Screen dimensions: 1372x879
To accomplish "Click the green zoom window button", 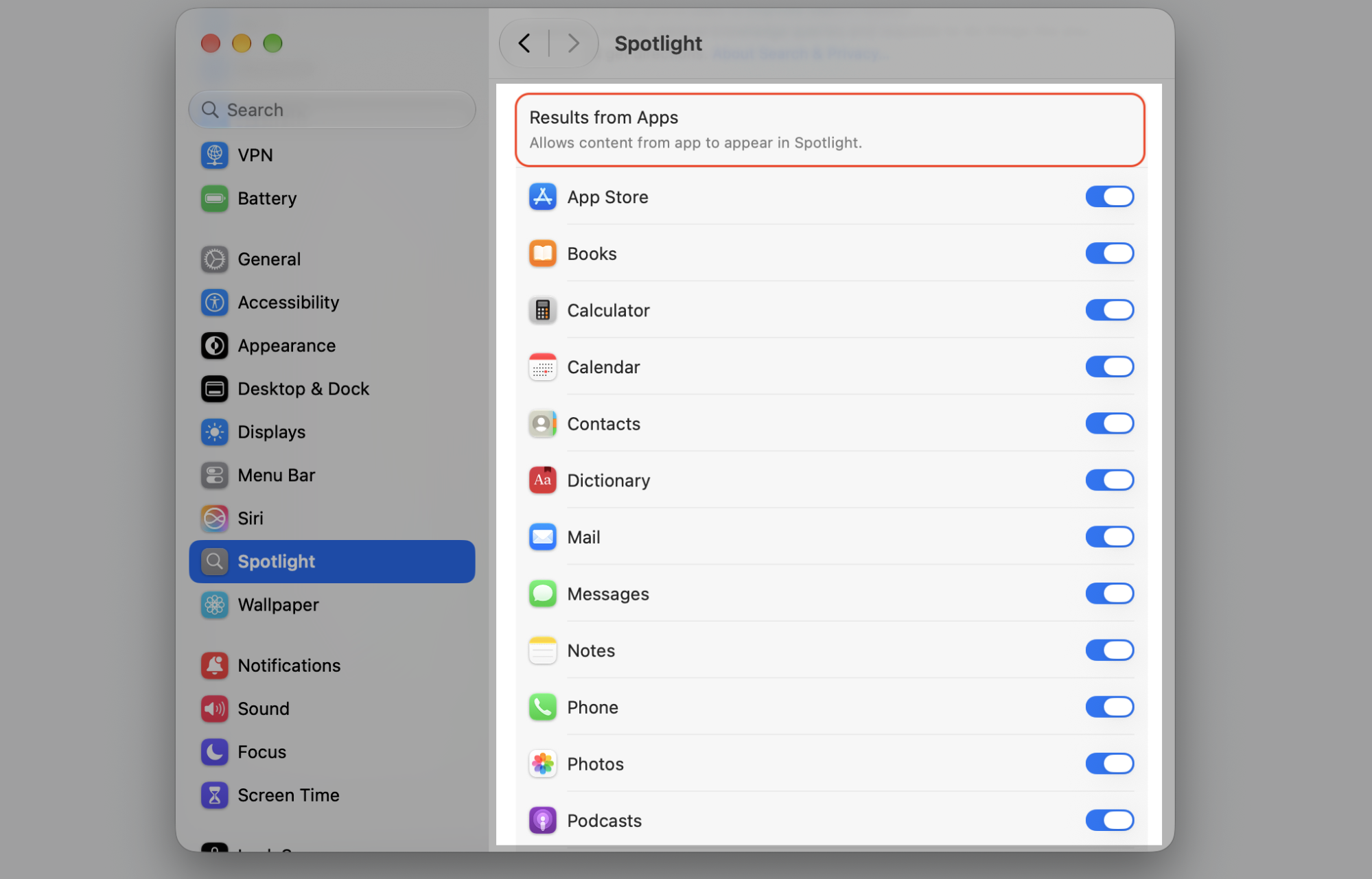I will click(272, 43).
